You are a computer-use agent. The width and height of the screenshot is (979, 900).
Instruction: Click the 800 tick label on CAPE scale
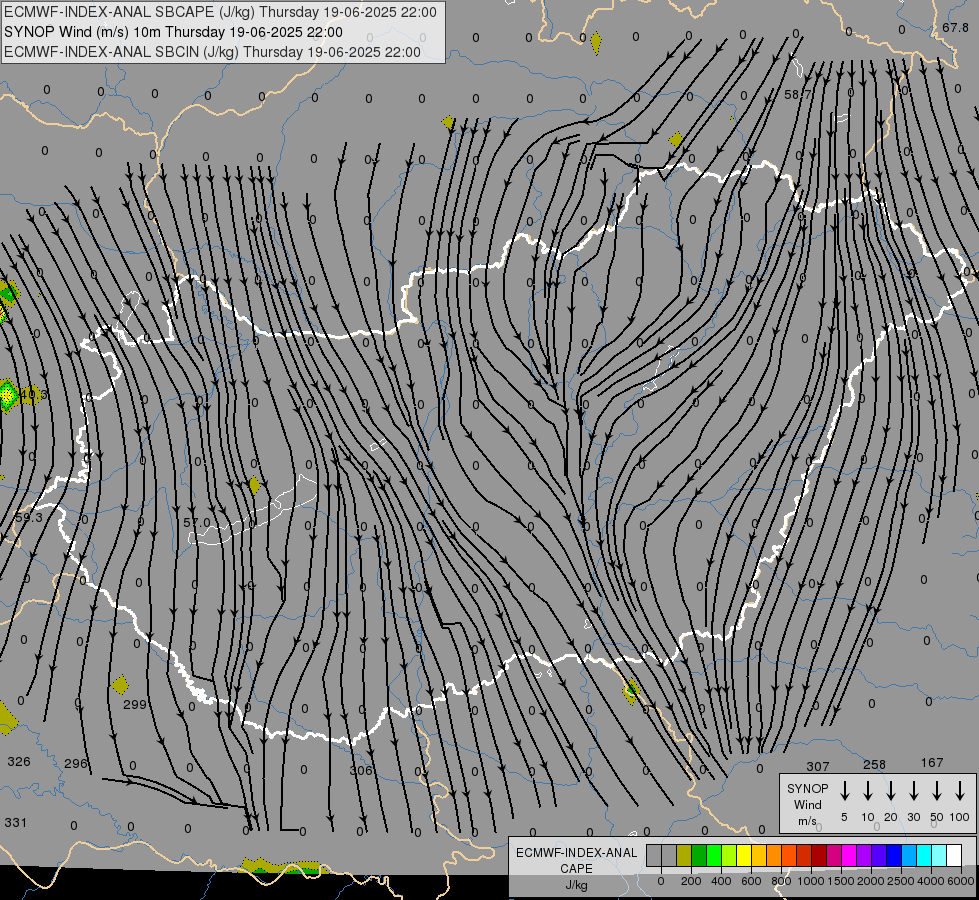[781, 881]
